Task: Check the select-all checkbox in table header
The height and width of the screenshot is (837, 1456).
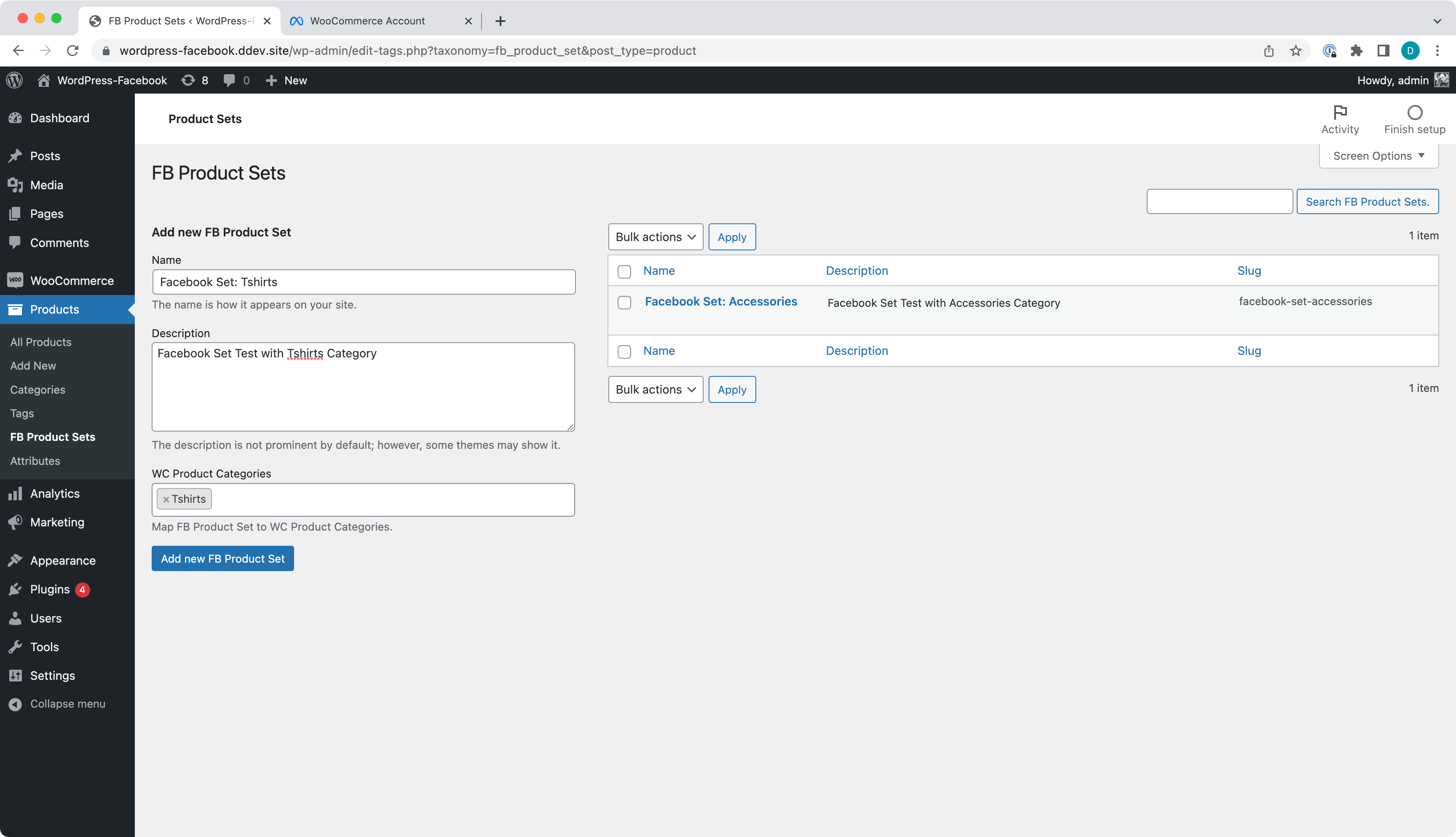Action: pyautogui.click(x=624, y=271)
